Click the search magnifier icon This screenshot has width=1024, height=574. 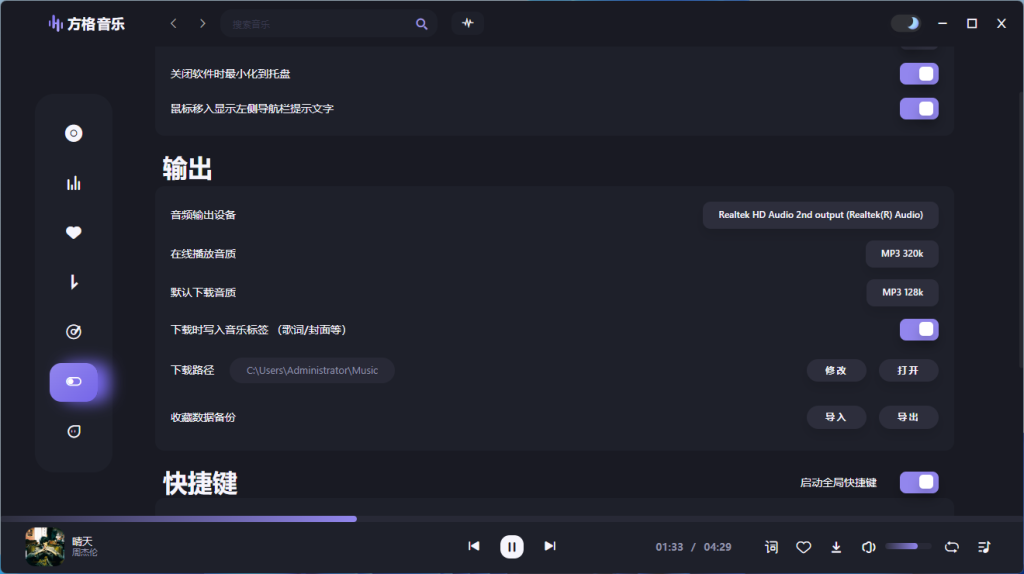pyautogui.click(x=422, y=24)
